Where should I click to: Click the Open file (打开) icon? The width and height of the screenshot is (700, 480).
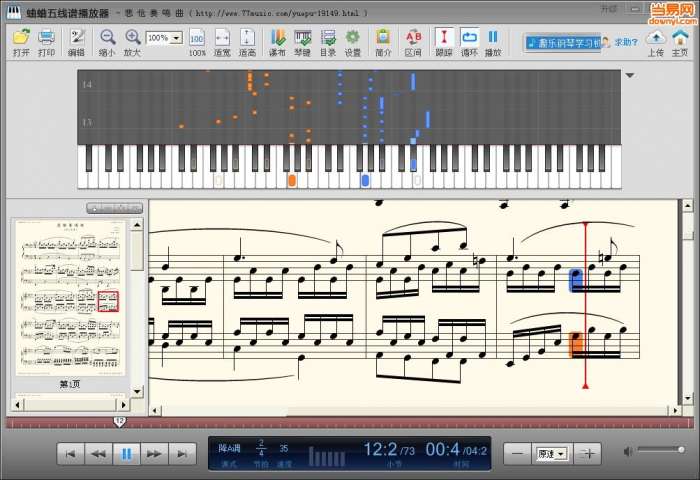point(21,38)
